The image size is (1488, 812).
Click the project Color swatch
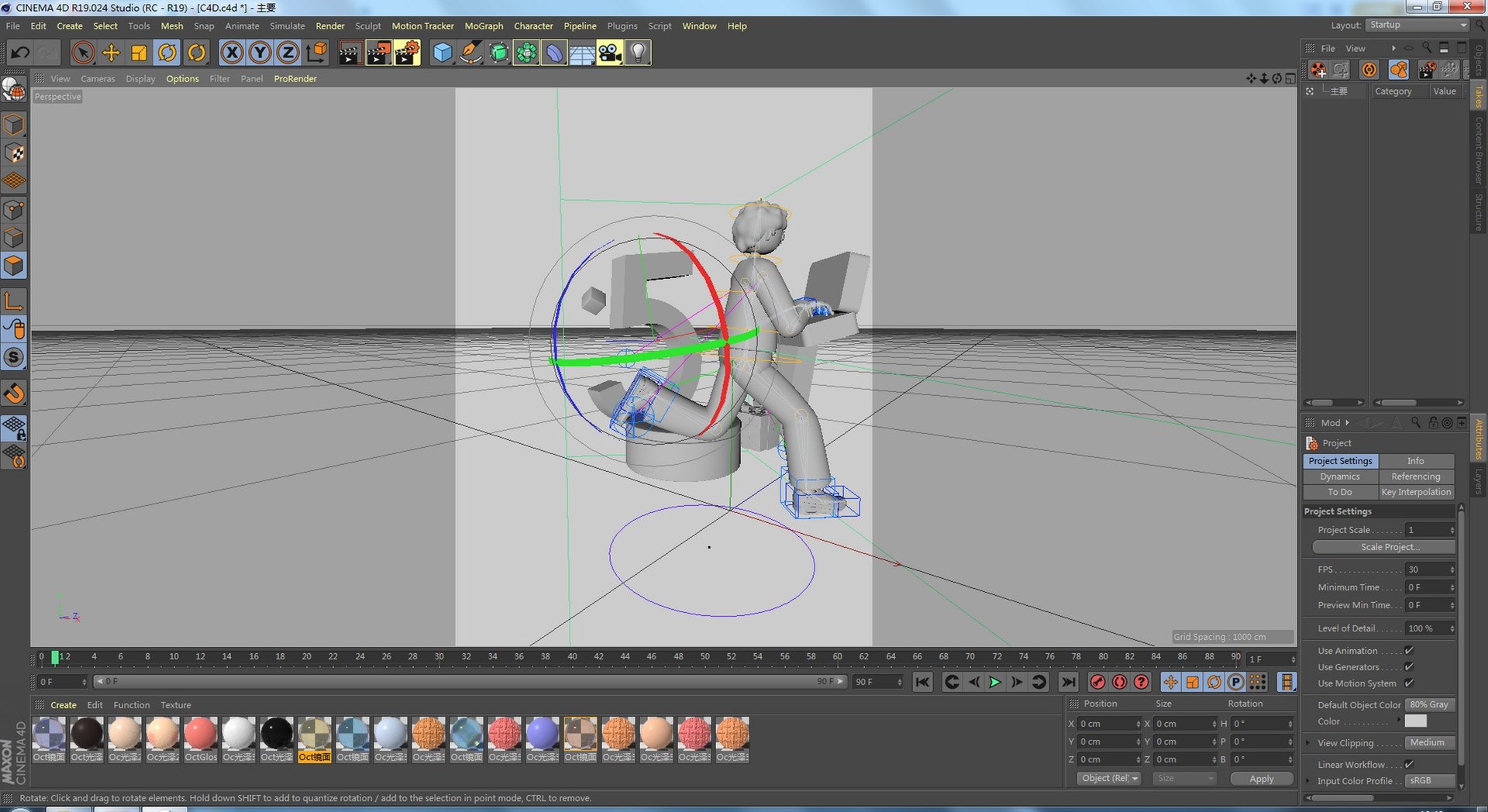pos(1416,721)
